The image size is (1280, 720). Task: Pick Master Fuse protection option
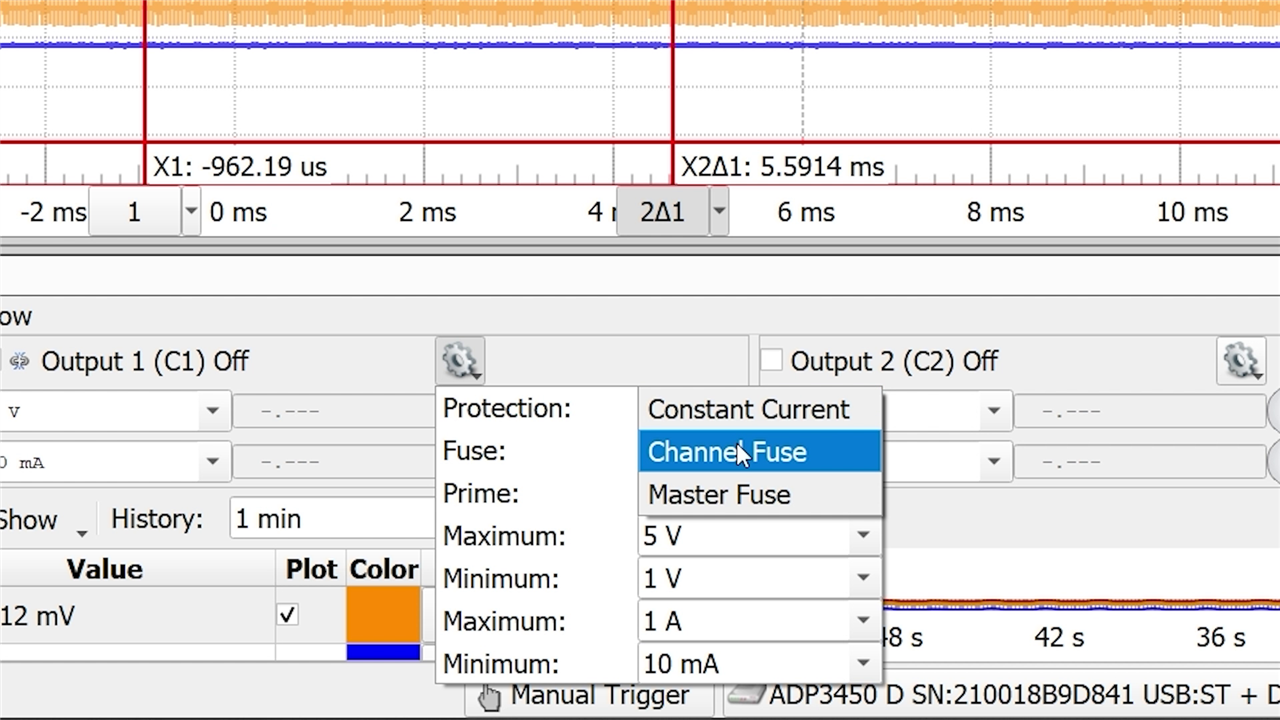(760, 494)
